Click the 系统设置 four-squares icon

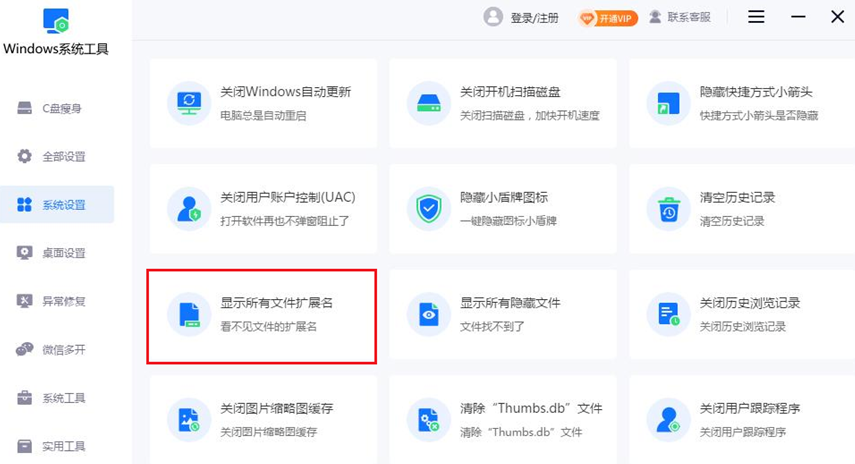point(25,204)
